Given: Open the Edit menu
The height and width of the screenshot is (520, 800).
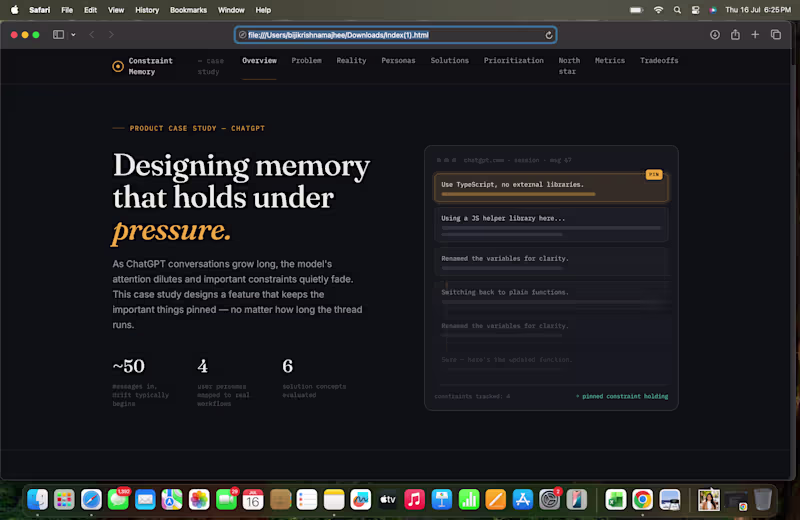Looking at the screenshot, I should pyautogui.click(x=90, y=10).
